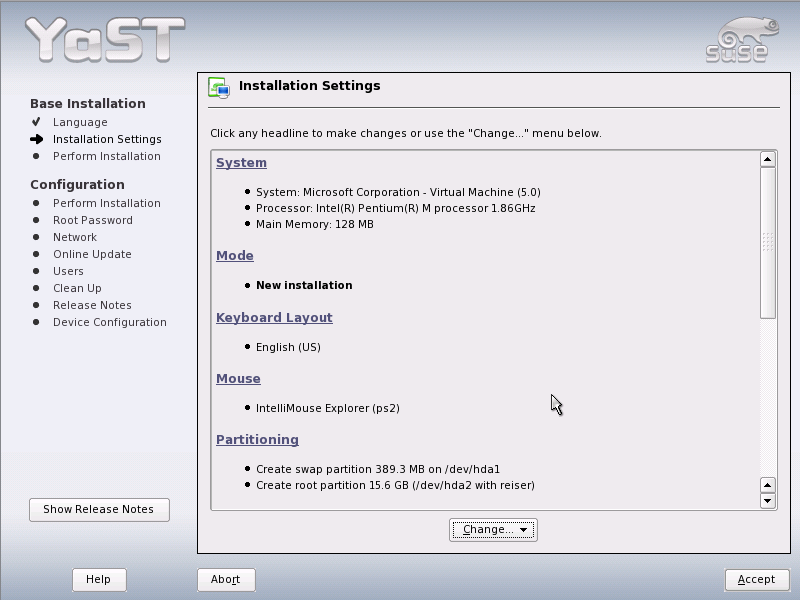Click the Clean Up step
The height and width of the screenshot is (600, 800).
77,288
